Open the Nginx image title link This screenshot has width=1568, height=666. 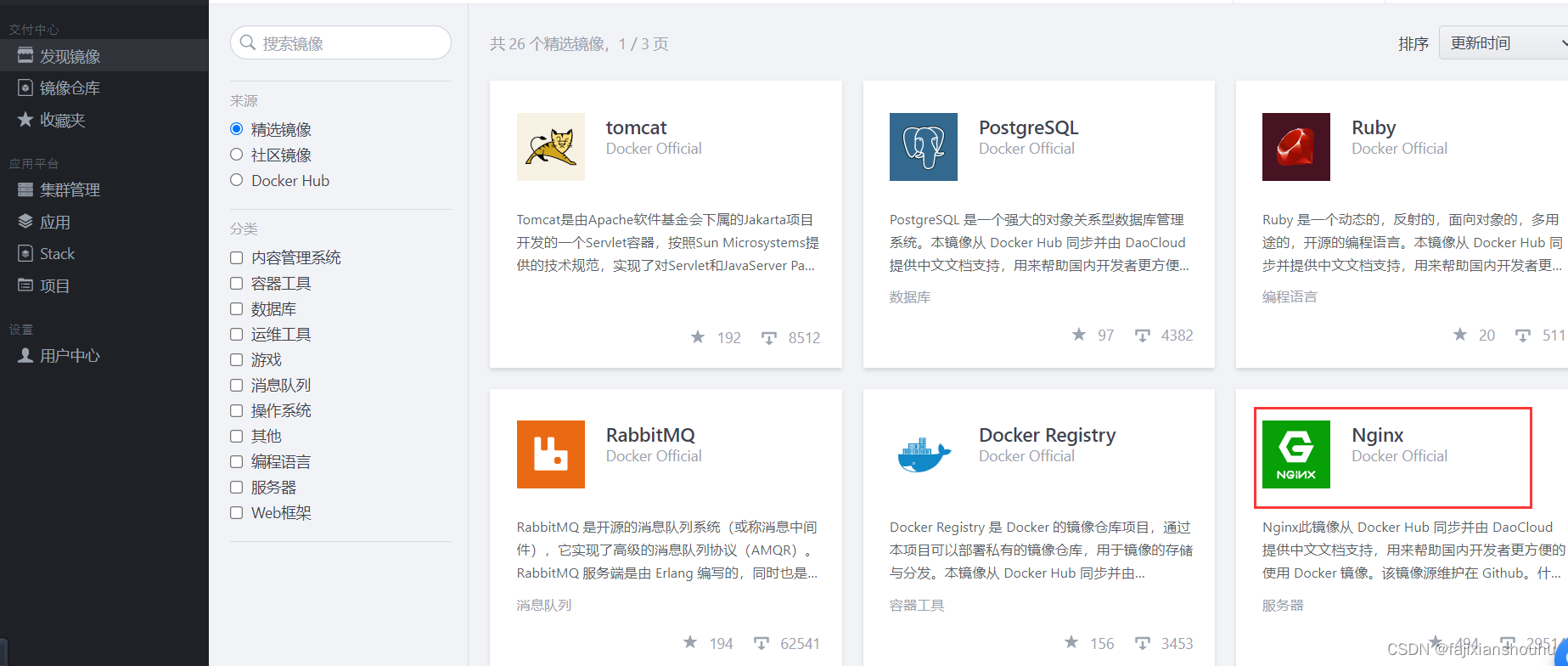pyautogui.click(x=1377, y=435)
